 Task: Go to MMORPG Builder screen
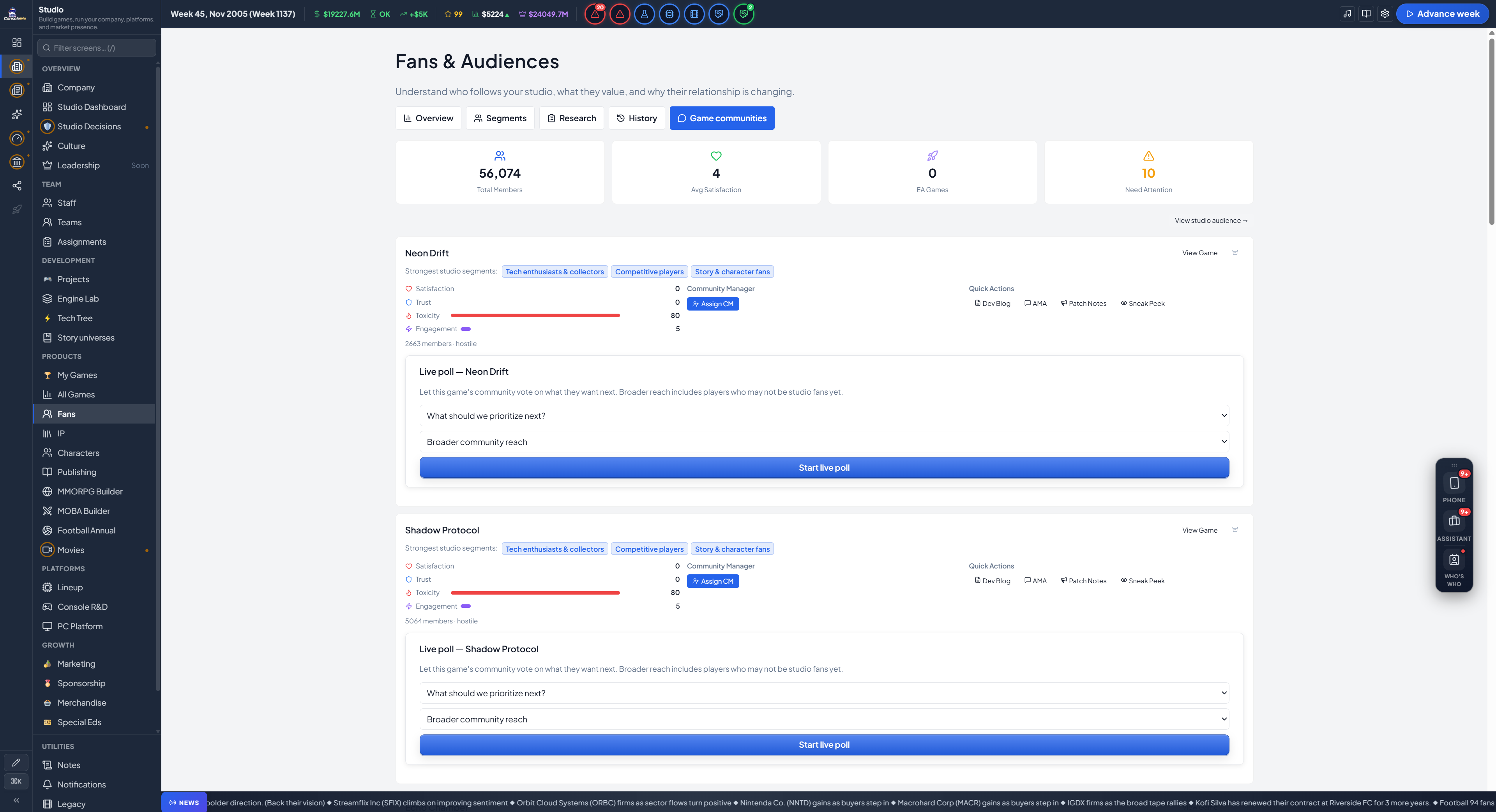pyautogui.click(x=94, y=491)
